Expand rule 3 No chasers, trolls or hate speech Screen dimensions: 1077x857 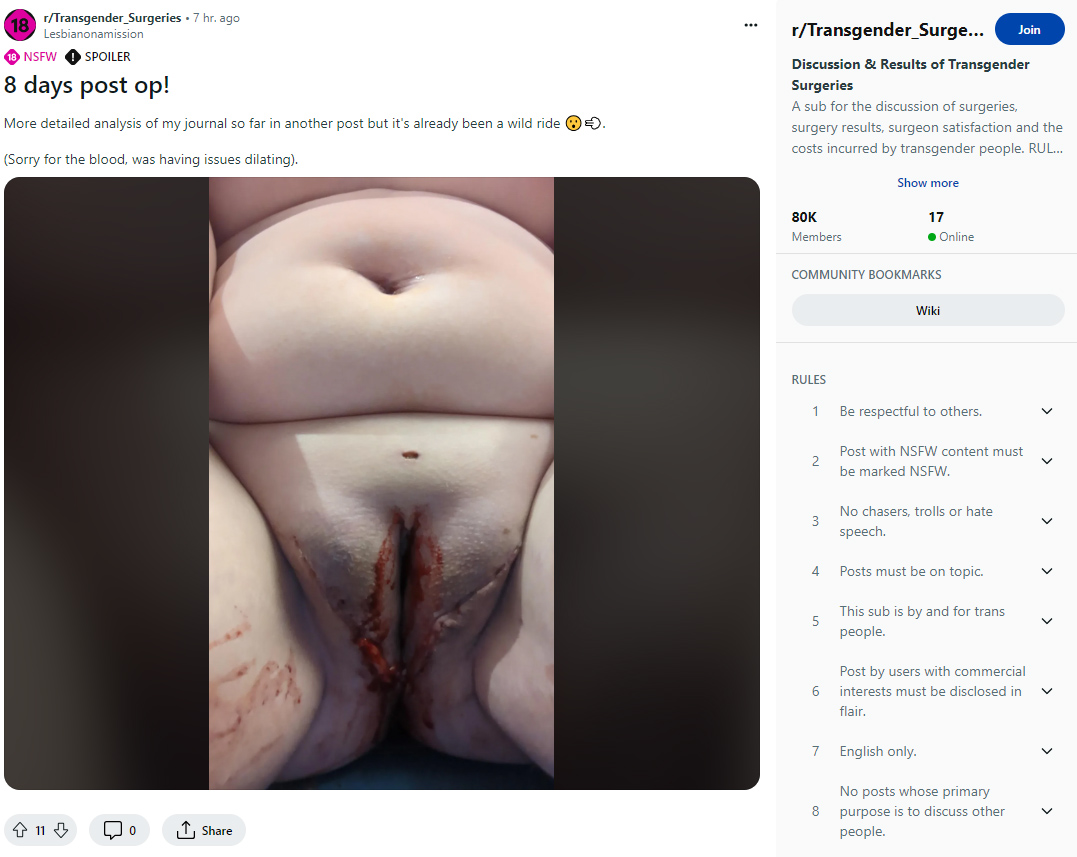point(1047,521)
